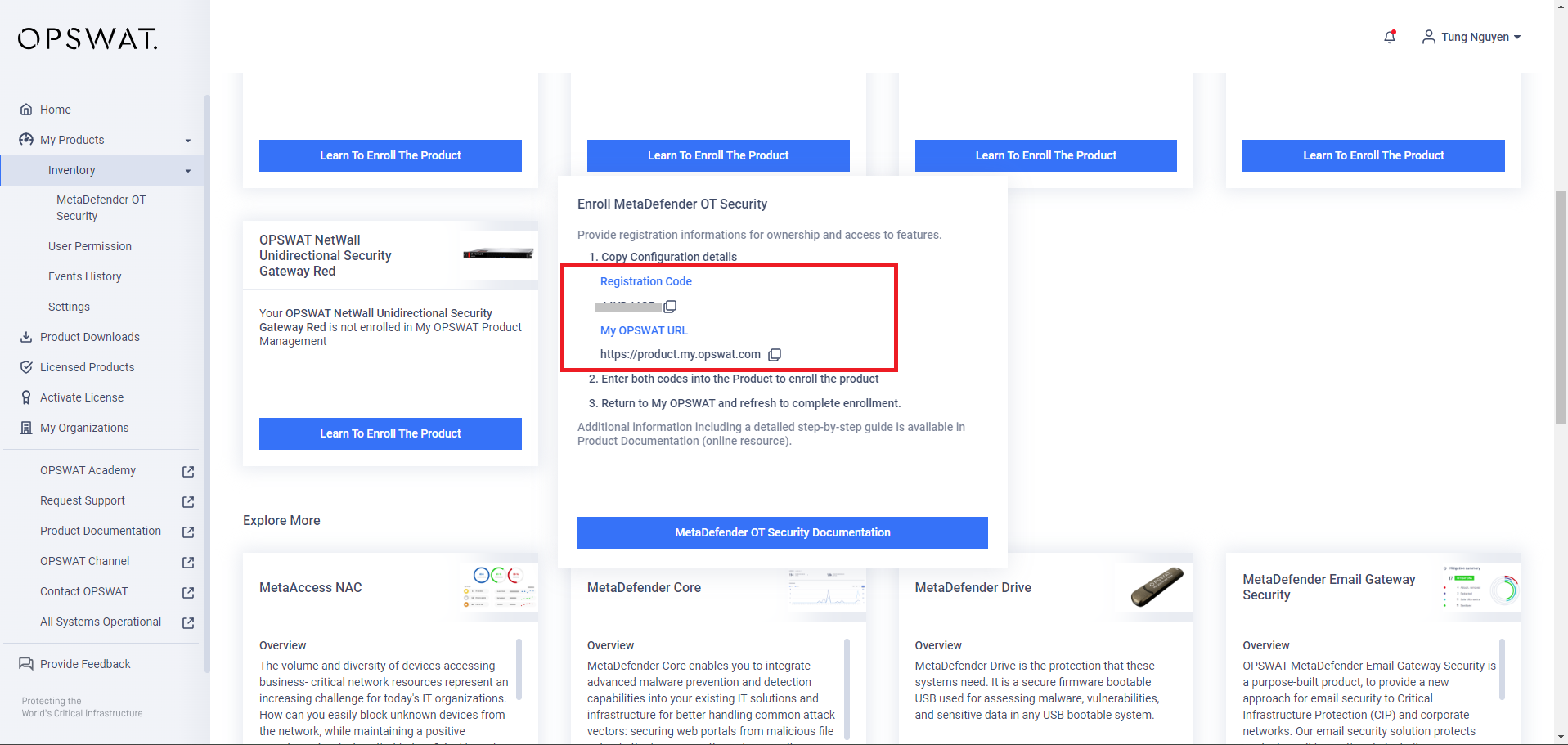
Task: Open Contact OPSWAT link
Action: [84, 591]
